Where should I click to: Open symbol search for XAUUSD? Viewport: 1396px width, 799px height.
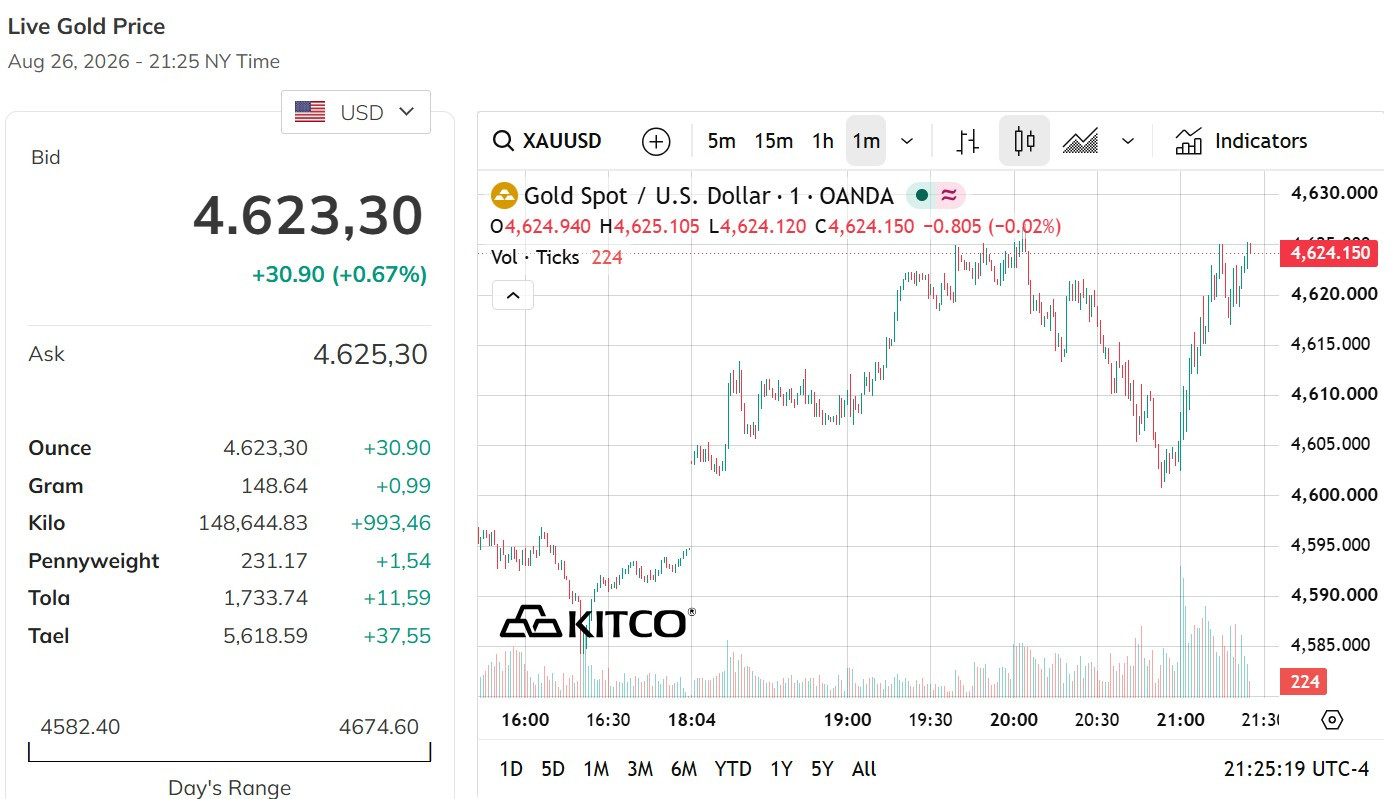(x=548, y=141)
